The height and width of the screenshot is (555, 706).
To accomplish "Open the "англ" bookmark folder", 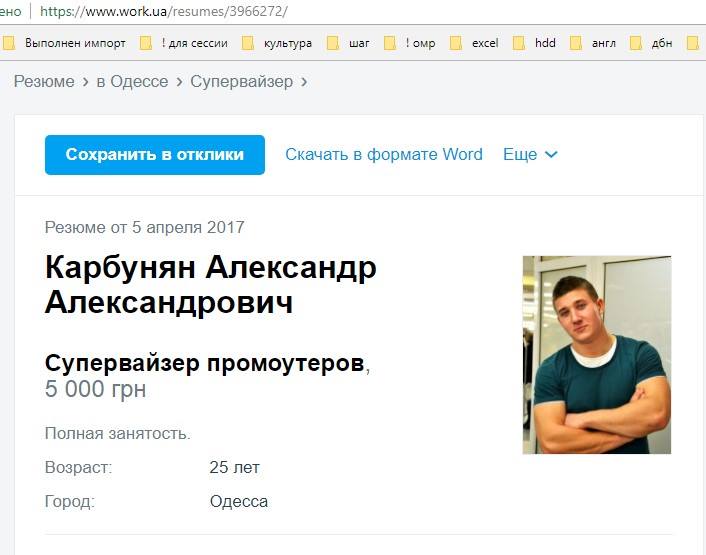I will click(593, 43).
